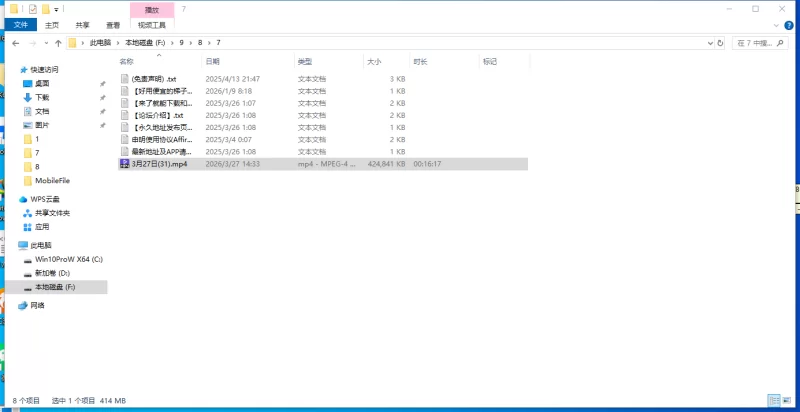The width and height of the screenshot is (800, 412).
Task: Open folder 7 in the sidebar
Action: pos(37,153)
